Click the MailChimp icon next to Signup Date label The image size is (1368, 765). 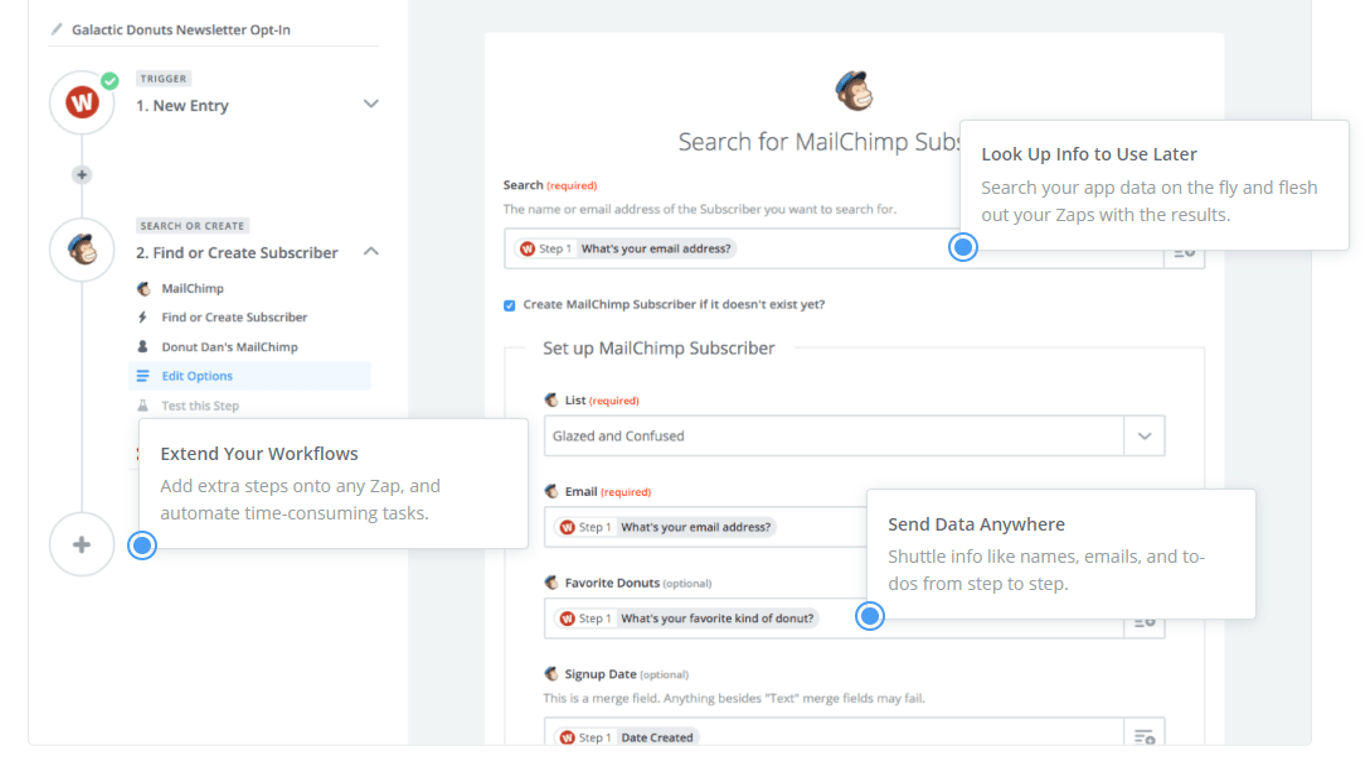click(552, 674)
